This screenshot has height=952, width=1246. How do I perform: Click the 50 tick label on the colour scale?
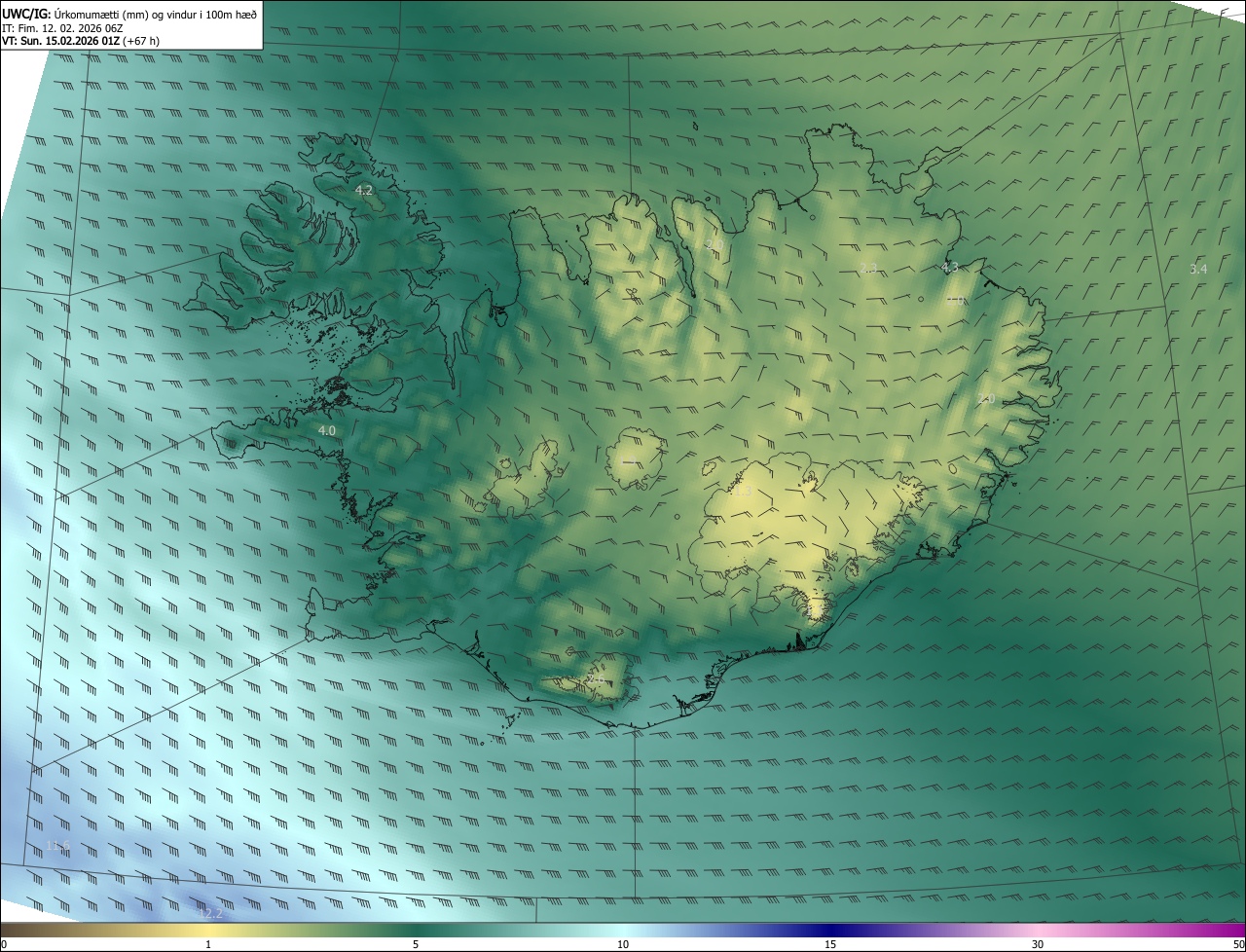(1238, 944)
